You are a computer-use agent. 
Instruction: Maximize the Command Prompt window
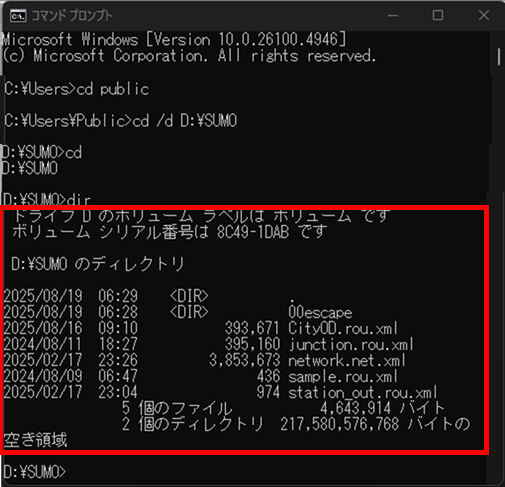[438, 15]
